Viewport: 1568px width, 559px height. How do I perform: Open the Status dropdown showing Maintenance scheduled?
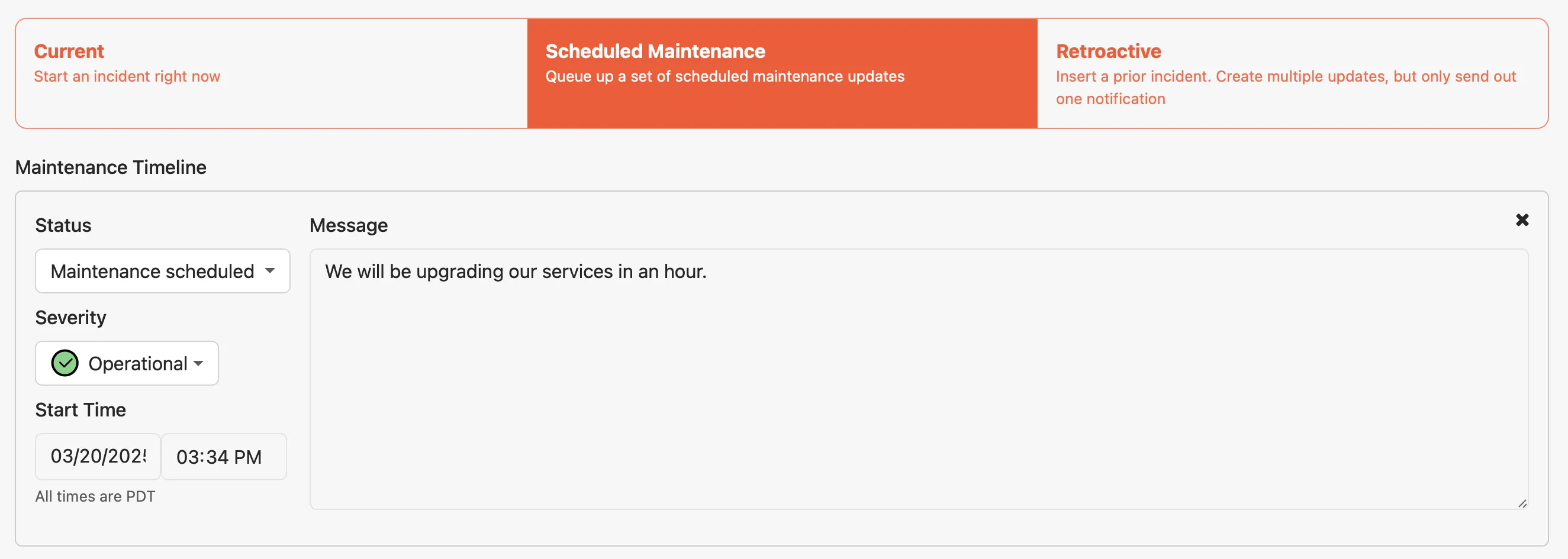[x=162, y=272]
